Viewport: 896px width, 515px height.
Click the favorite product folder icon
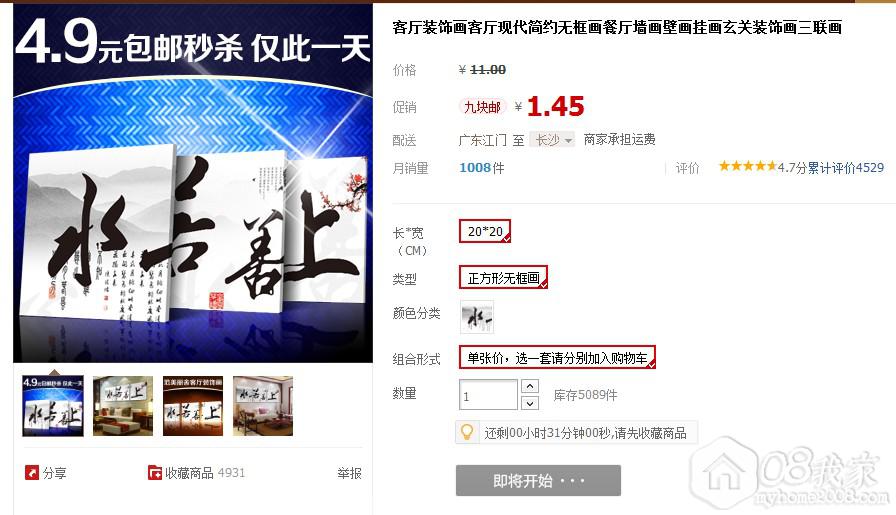[x=154, y=473]
